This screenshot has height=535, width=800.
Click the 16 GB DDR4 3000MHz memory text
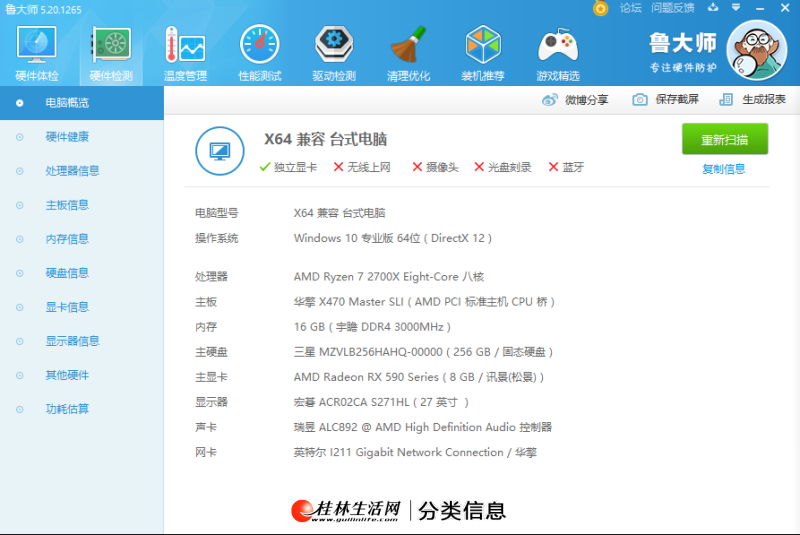[372, 326]
